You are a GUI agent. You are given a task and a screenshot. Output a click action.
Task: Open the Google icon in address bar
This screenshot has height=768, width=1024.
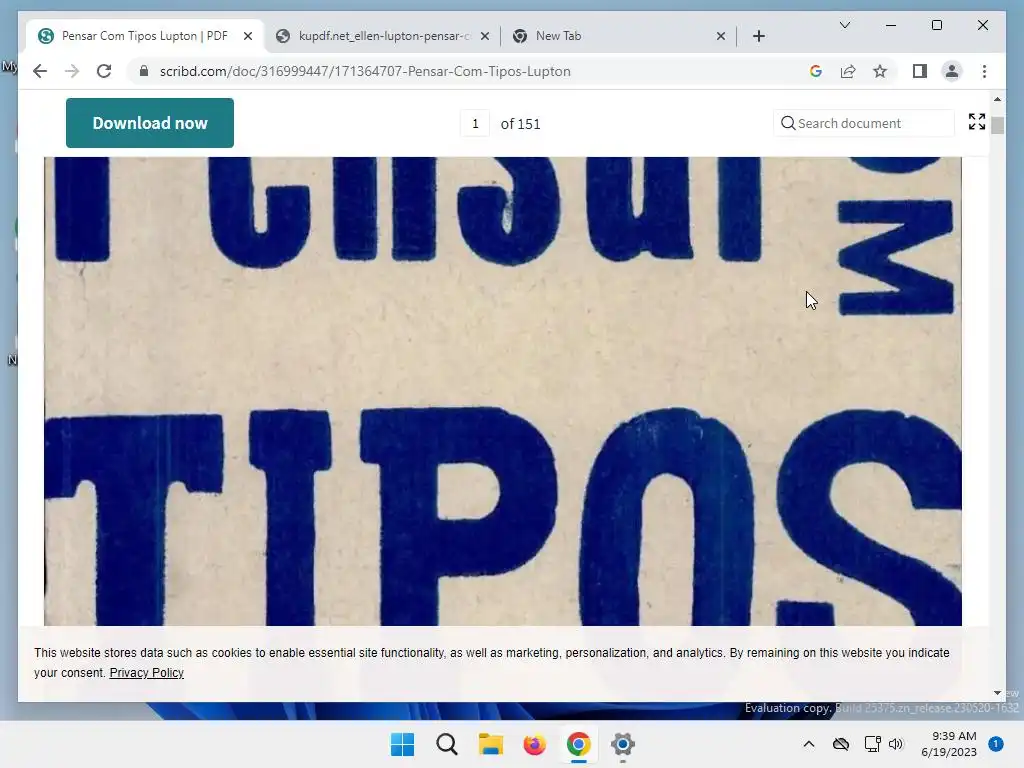pos(816,71)
